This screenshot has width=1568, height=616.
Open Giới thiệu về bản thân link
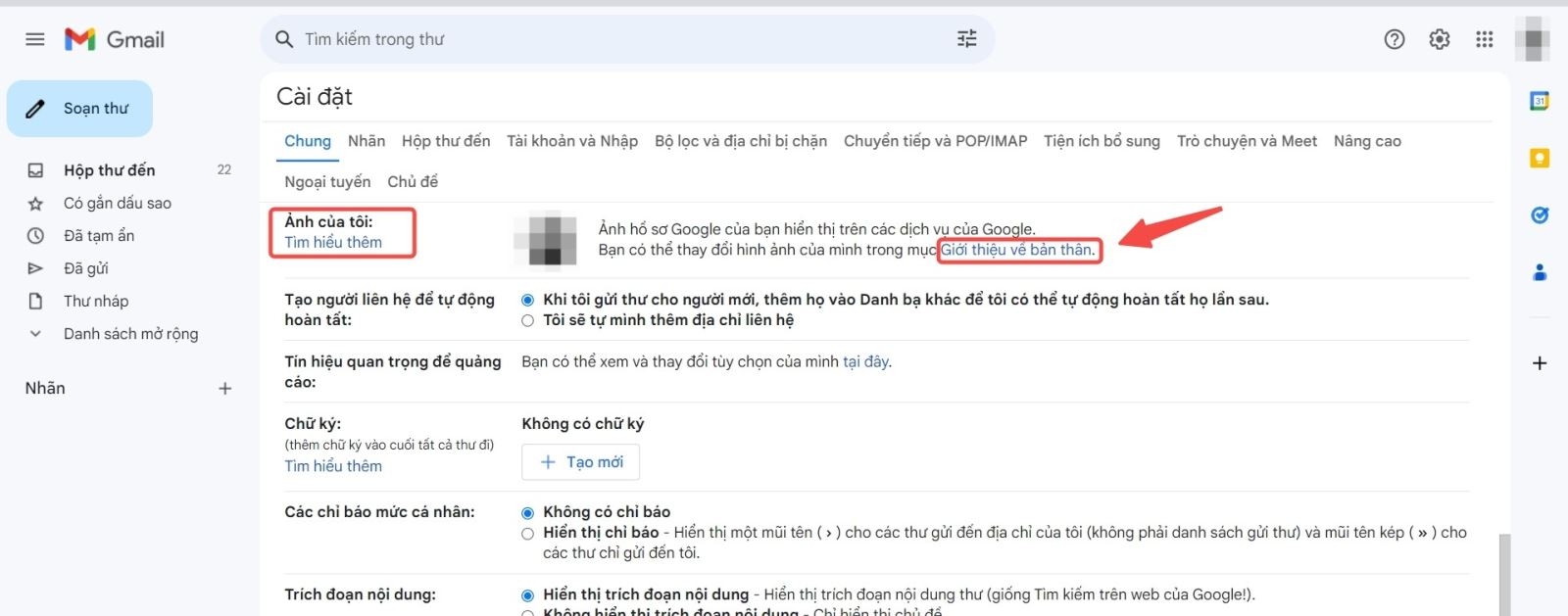click(1018, 250)
